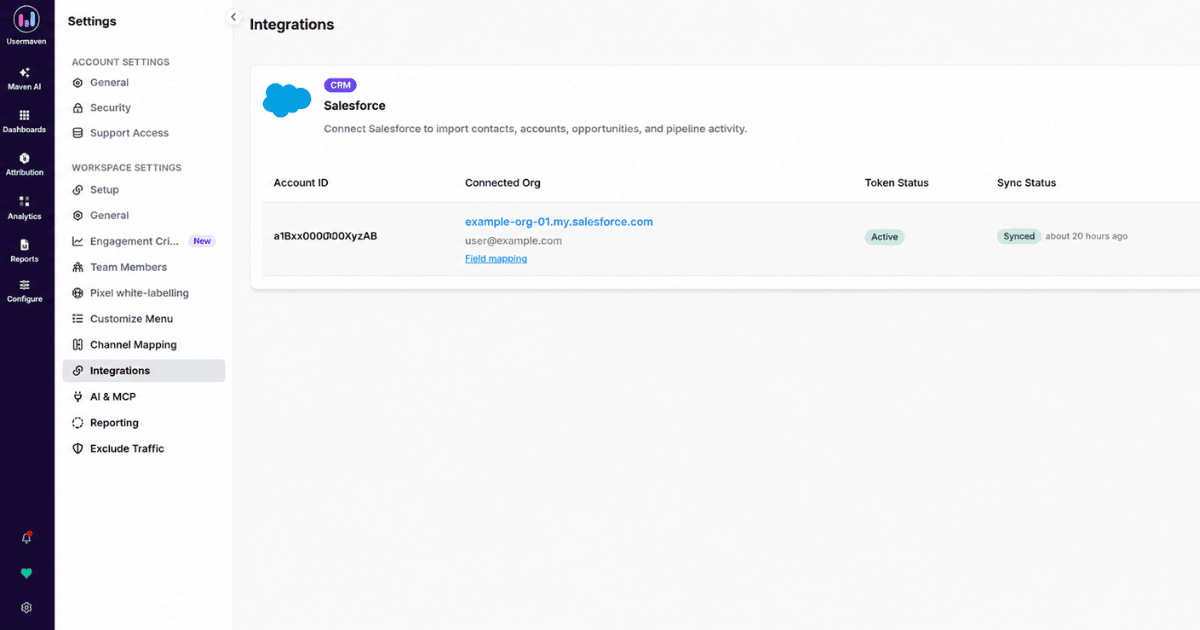Image resolution: width=1200 pixels, height=630 pixels.
Task: Click the Connected Org column header
Action: tap(503, 183)
